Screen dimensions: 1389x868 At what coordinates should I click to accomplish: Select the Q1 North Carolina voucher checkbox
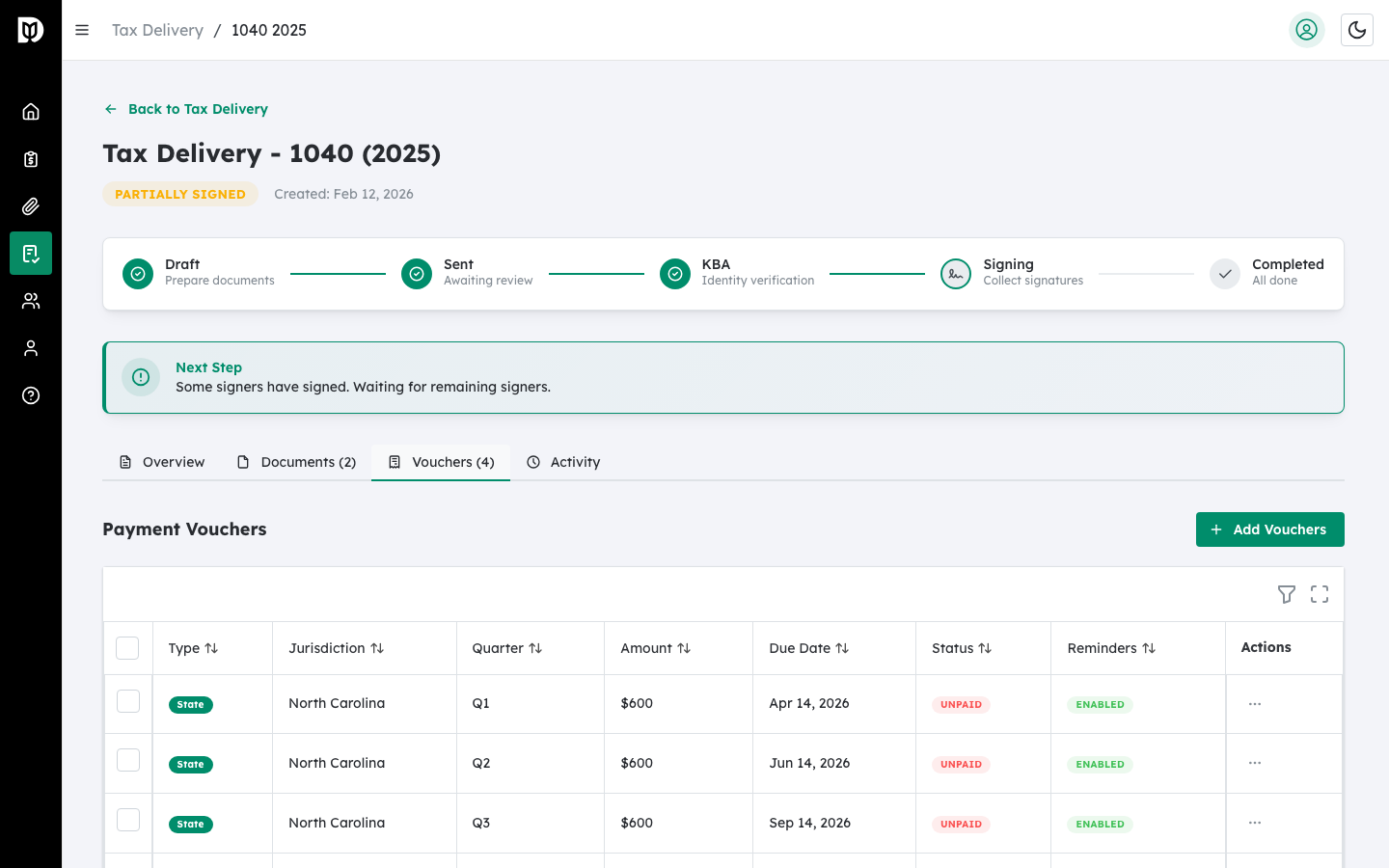pos(128,701)
